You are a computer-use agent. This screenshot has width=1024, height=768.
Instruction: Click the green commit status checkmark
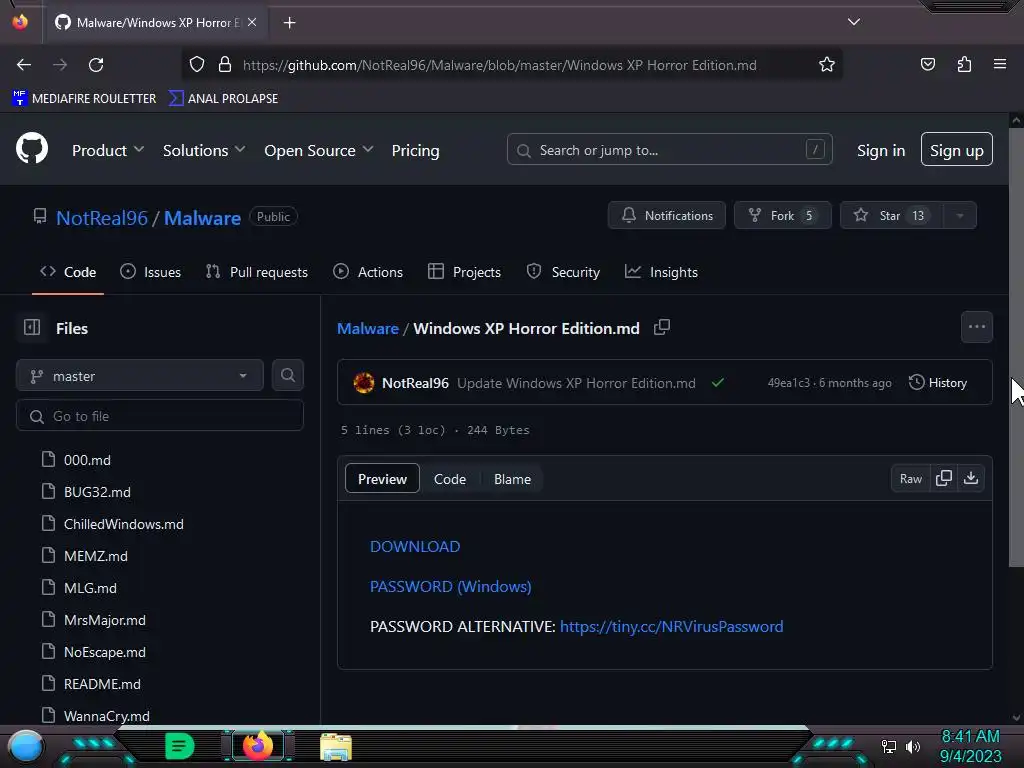coord(718,383)
